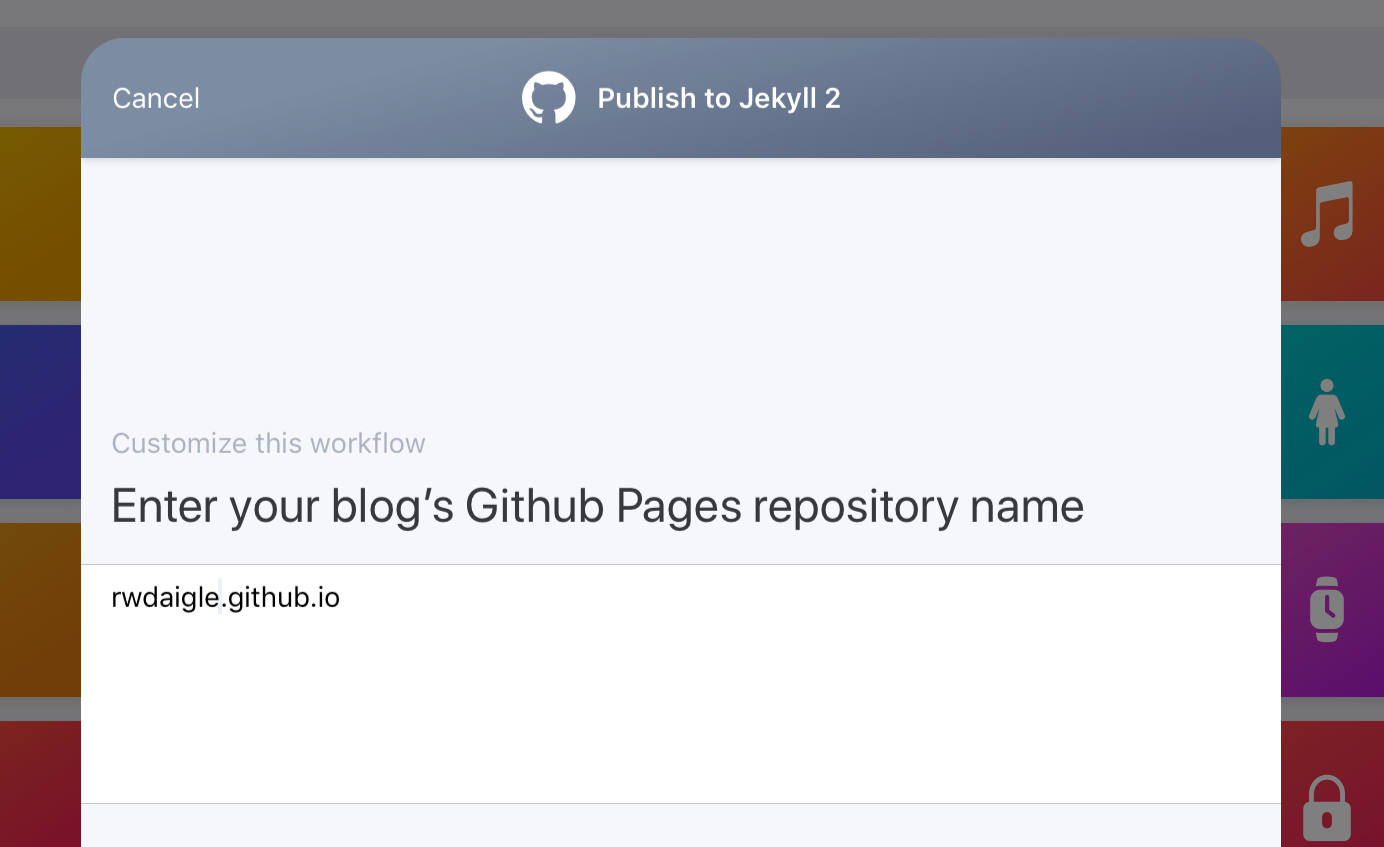Select the orange workflow tile on left edge

point(40,609)
